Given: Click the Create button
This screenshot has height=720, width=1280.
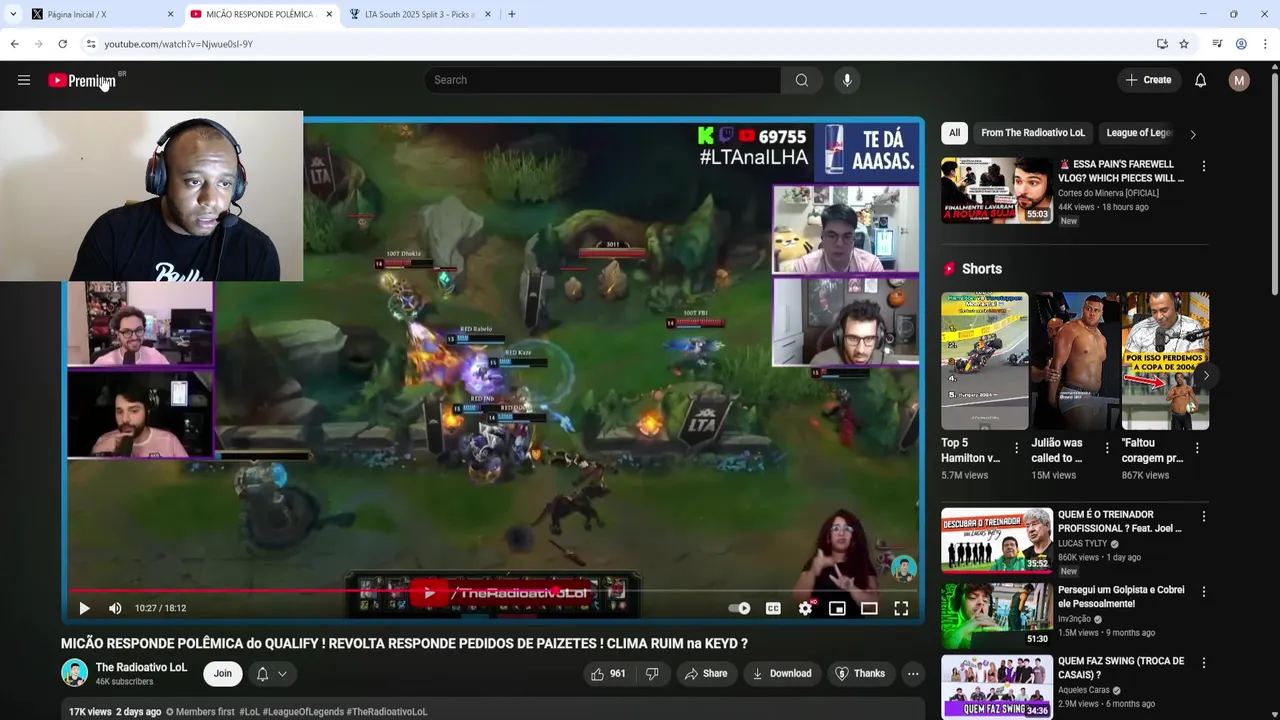Looking at the screenshot, I should (1148, 80).
